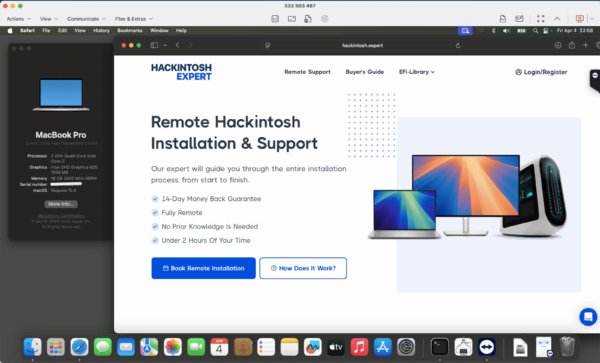Open Freeform from the Dock
600x363 pixels.
[313, 347]
